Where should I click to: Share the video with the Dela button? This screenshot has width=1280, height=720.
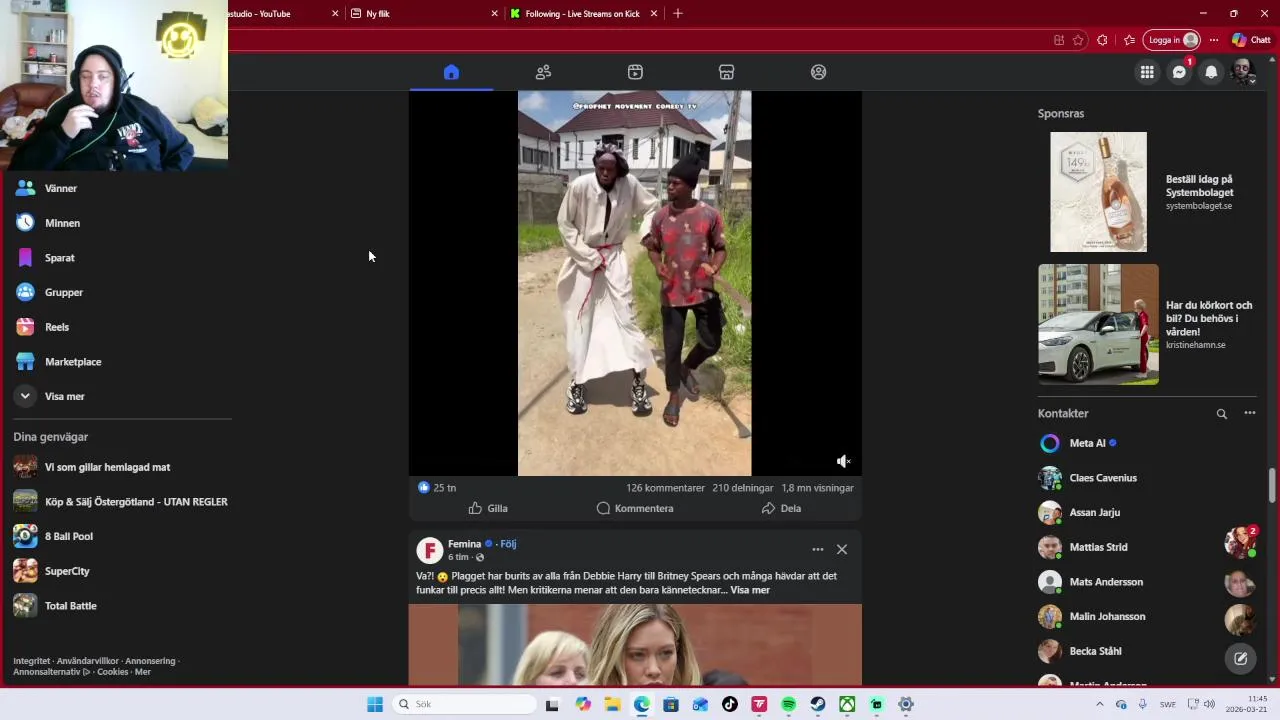pos(781,508)
